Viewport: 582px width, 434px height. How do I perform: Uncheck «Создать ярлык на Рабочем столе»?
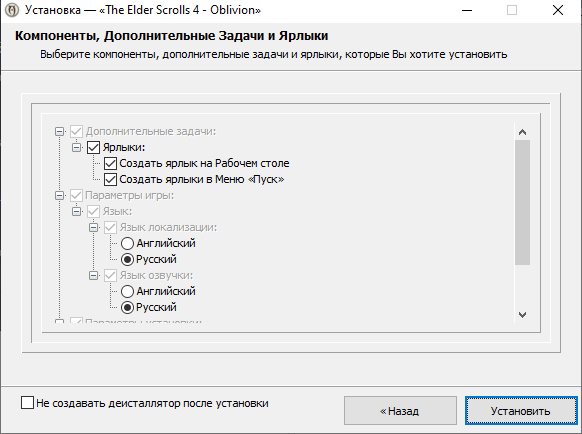(110, 163)
